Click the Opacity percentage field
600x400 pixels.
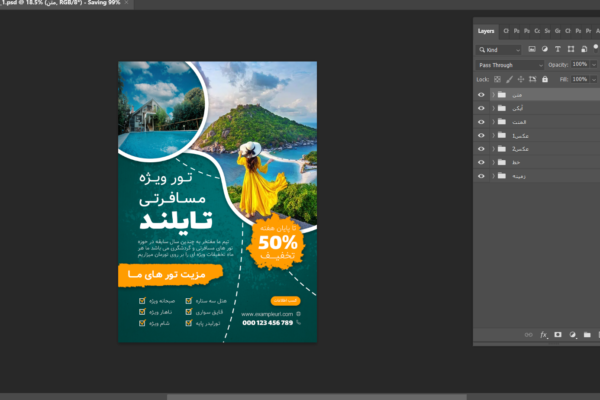tap(580, 65)
